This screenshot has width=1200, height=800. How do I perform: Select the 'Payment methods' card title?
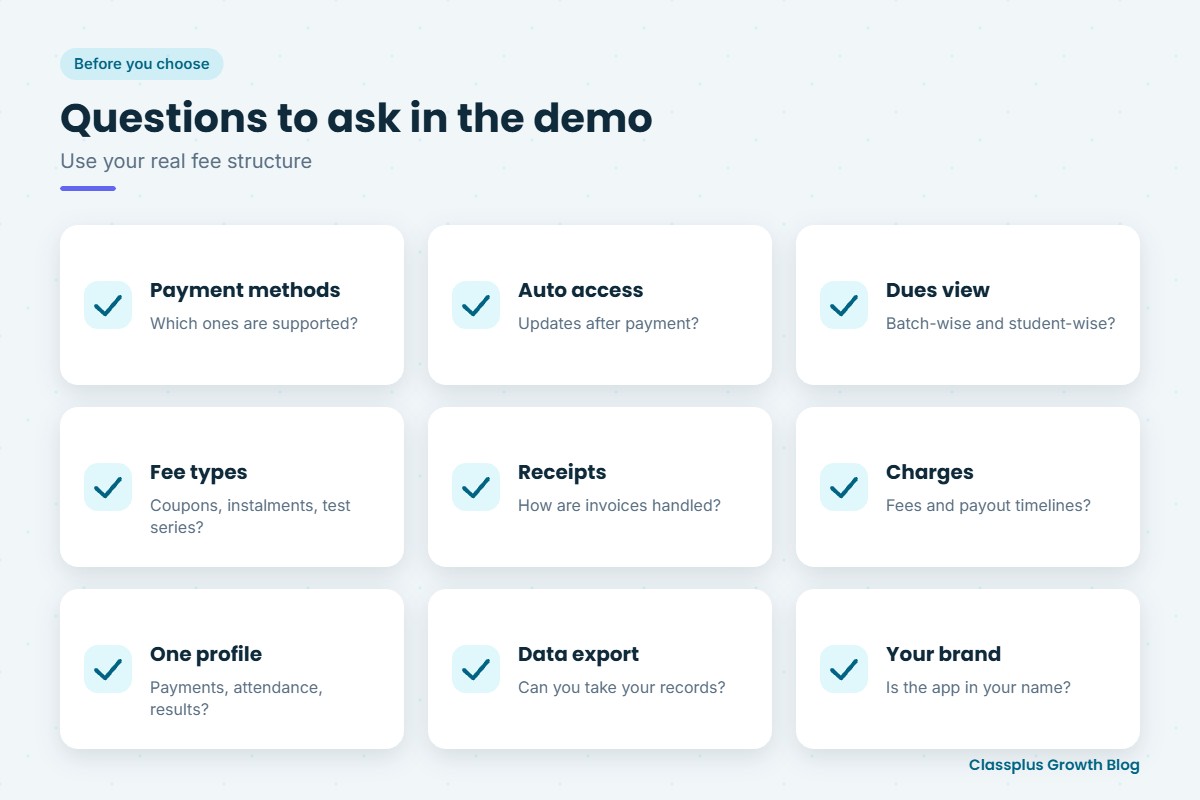[245, 290]
